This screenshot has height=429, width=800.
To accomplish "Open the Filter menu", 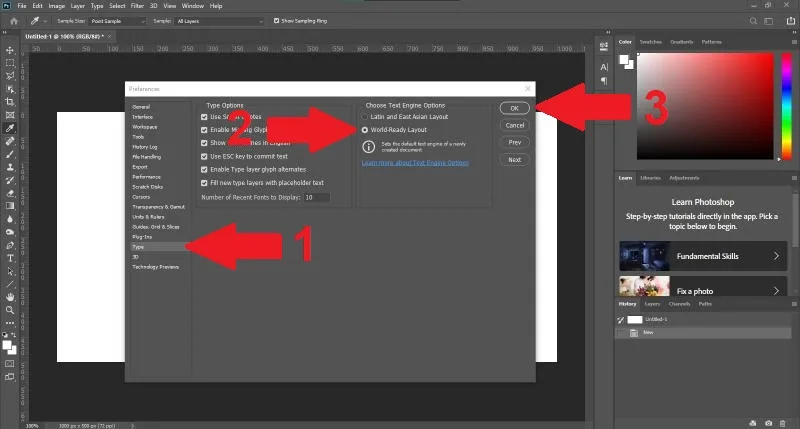I will point(137,6).
